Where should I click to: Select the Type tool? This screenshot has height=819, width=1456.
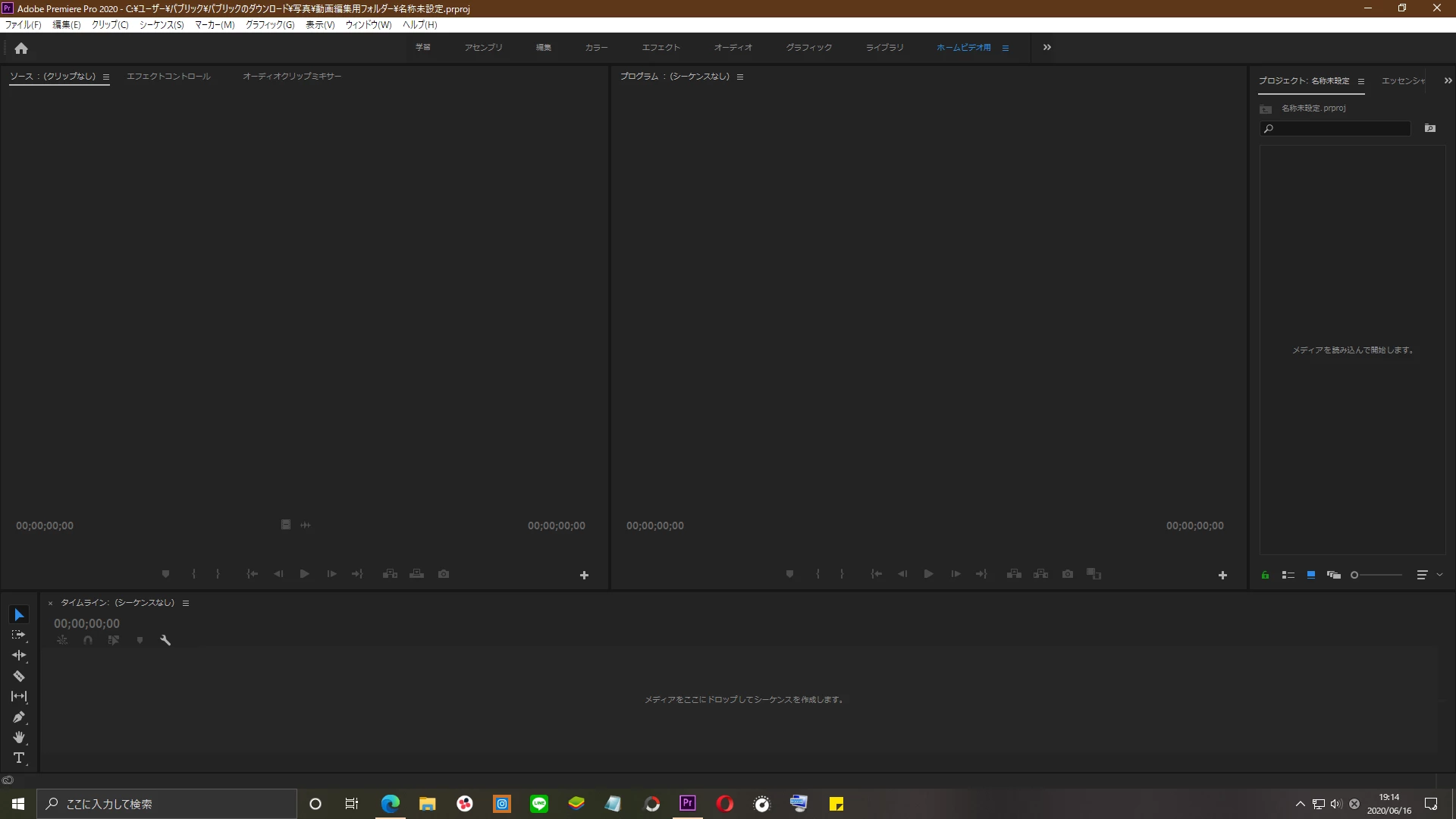(x=19, y=758)
